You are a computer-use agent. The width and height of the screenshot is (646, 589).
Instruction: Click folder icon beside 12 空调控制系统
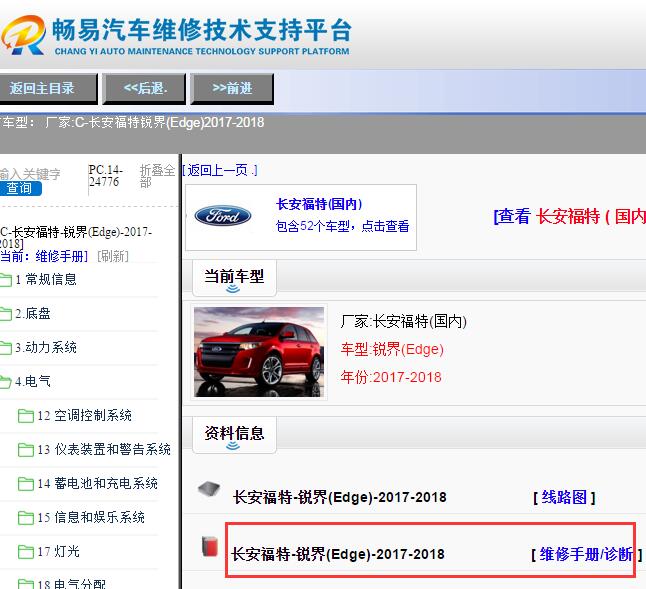[x=26, y=416]
